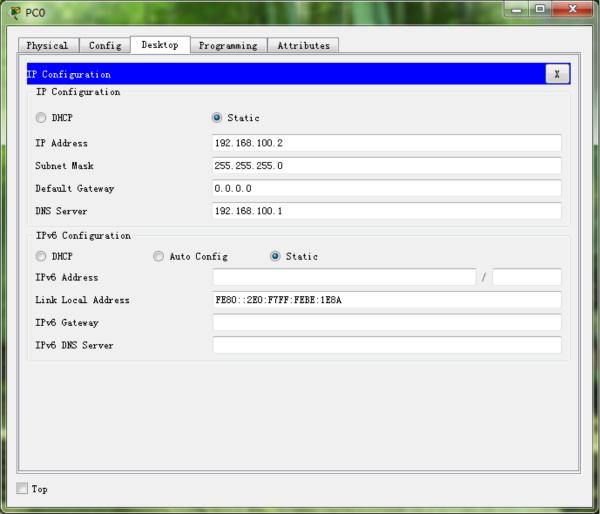This screenshot has height=514, width=600.
Task: Click the IP Address input field
Action: (386, 143)
